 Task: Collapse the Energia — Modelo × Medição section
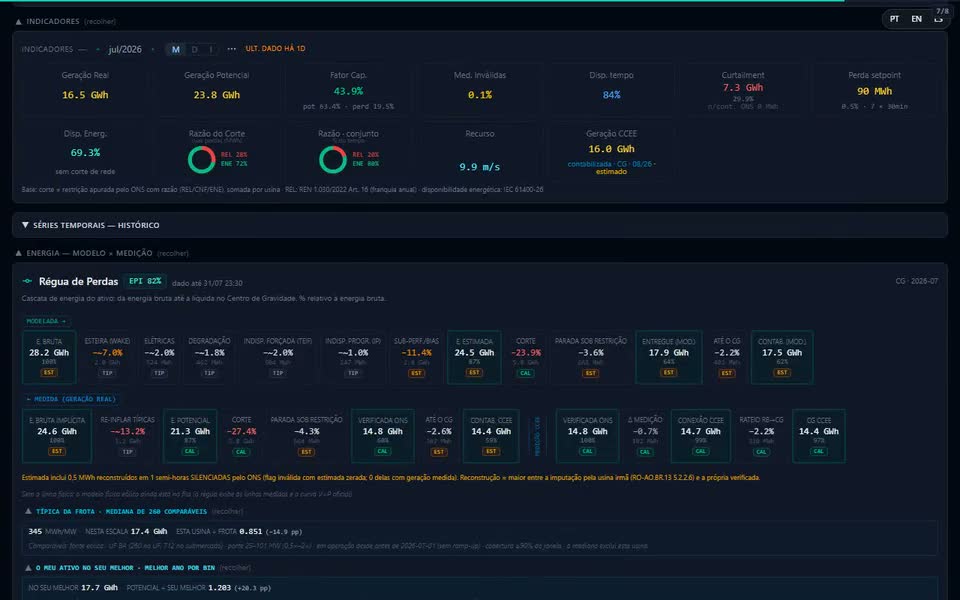pyautogui.click(x=18, y=253)
